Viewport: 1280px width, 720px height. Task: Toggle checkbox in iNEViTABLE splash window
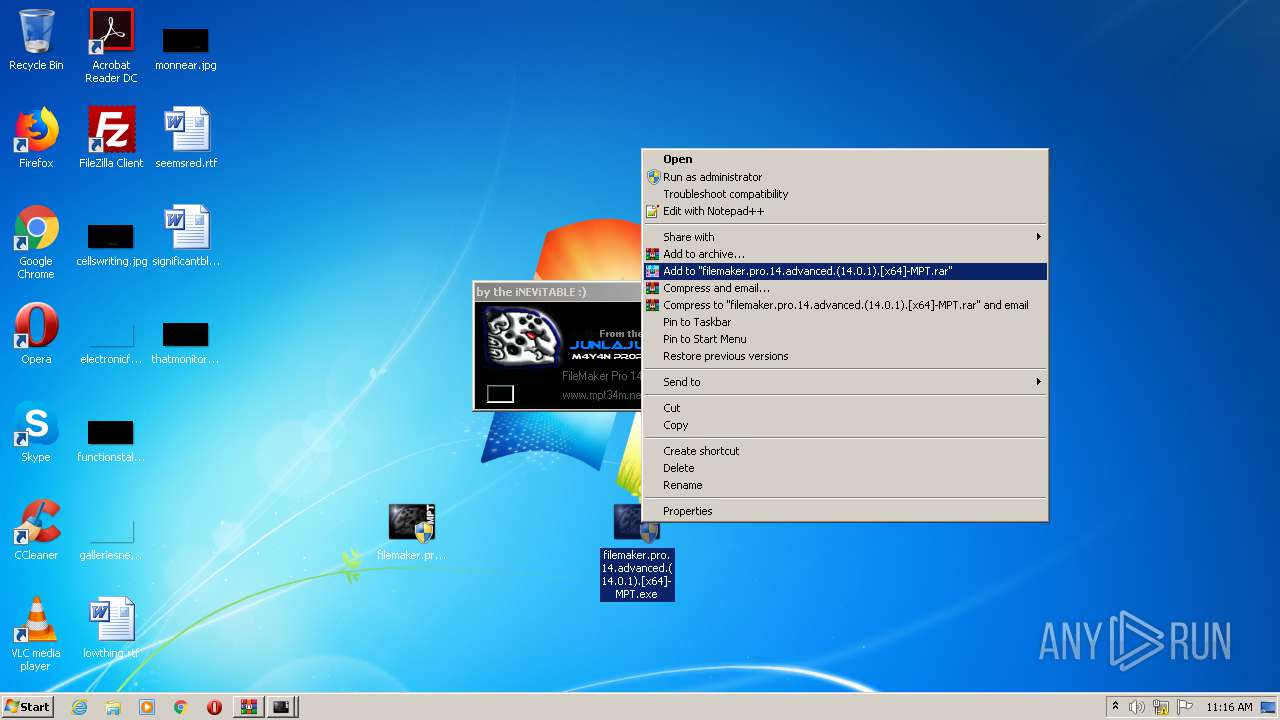point(500,394)
